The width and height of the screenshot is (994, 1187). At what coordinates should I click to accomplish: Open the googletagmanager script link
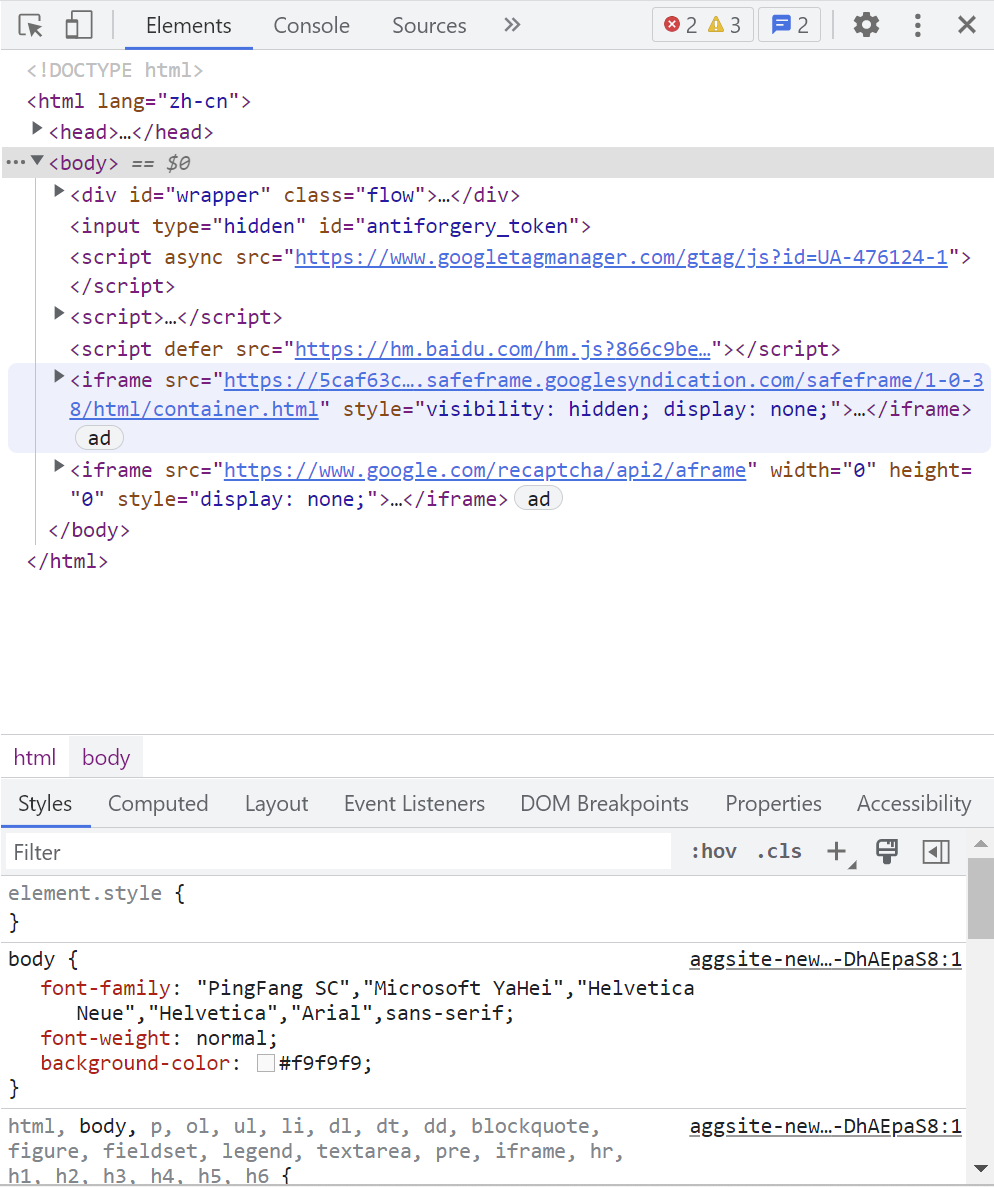point(620,257)
